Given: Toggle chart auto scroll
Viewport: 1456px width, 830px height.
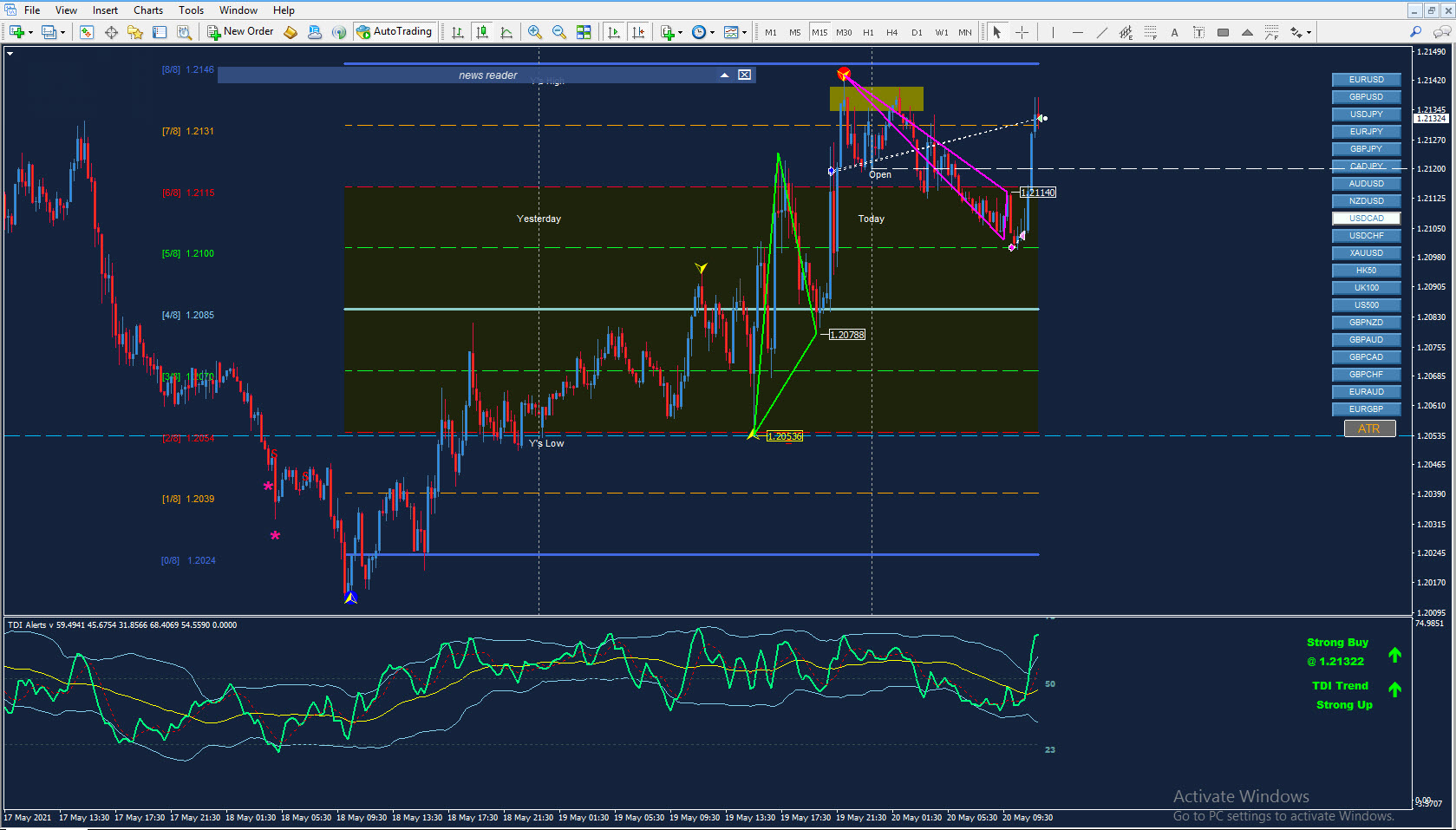Looking at the screenshot, I should coord(614,32).
